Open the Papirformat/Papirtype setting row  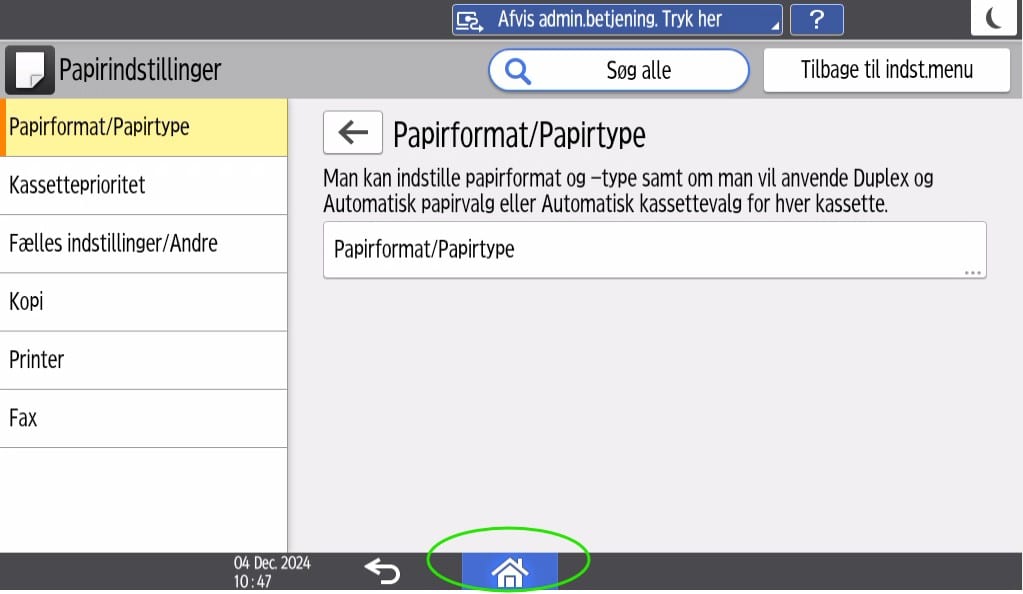654,250
